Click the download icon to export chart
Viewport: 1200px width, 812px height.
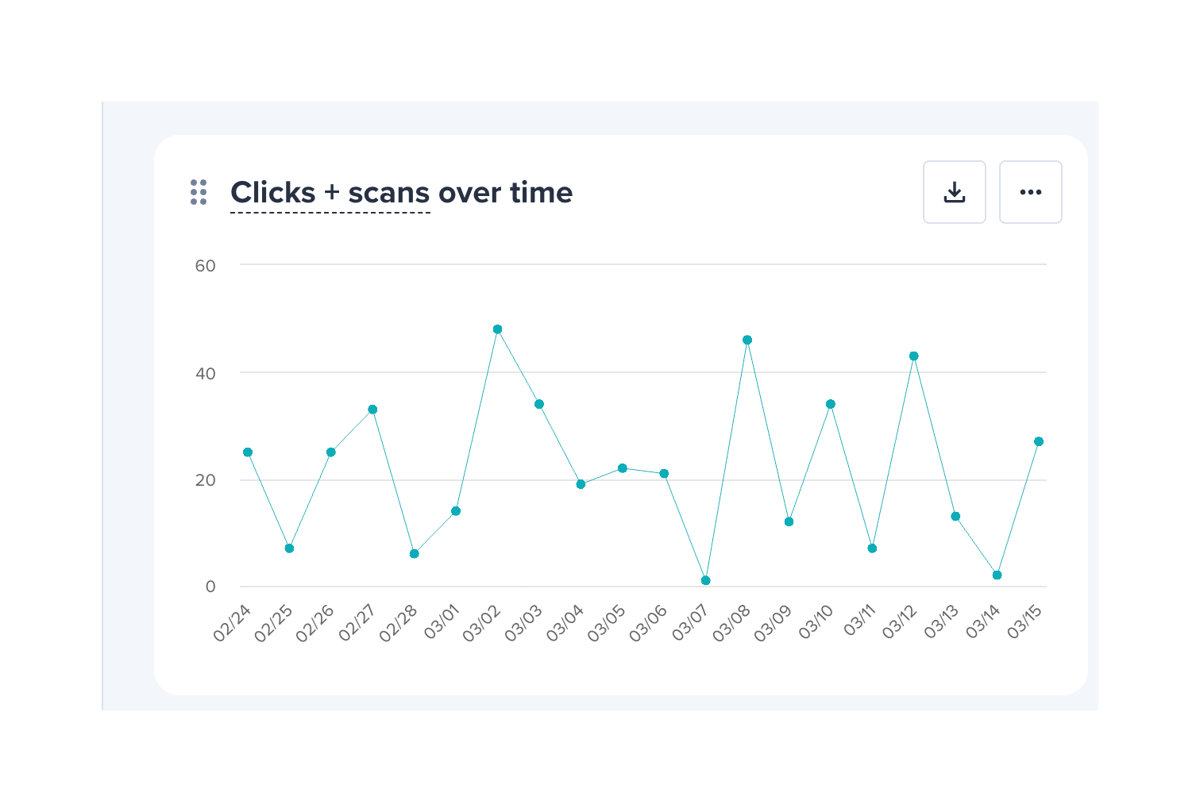click(954, 191)
